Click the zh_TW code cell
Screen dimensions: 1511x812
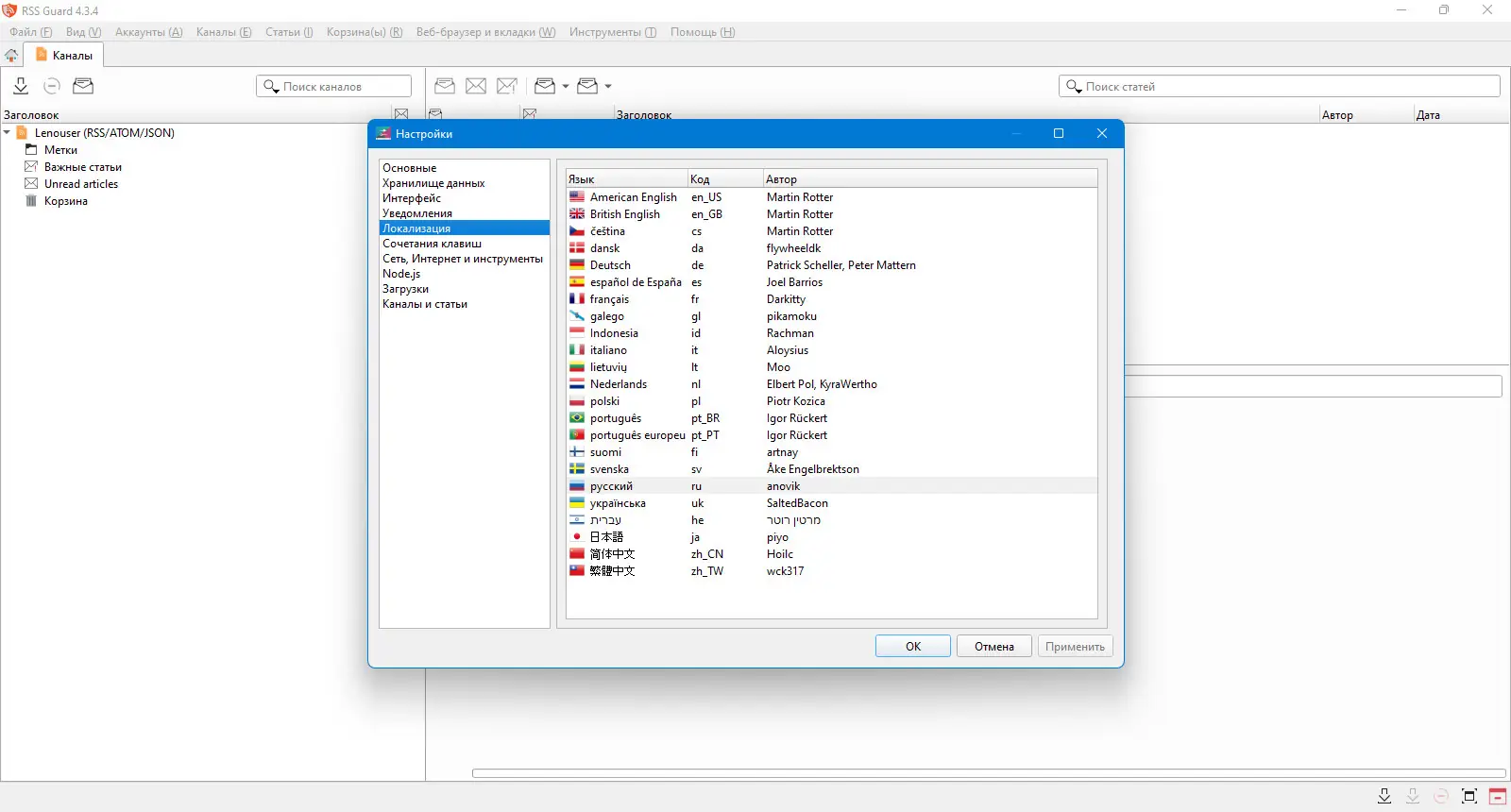coord(707,571)
